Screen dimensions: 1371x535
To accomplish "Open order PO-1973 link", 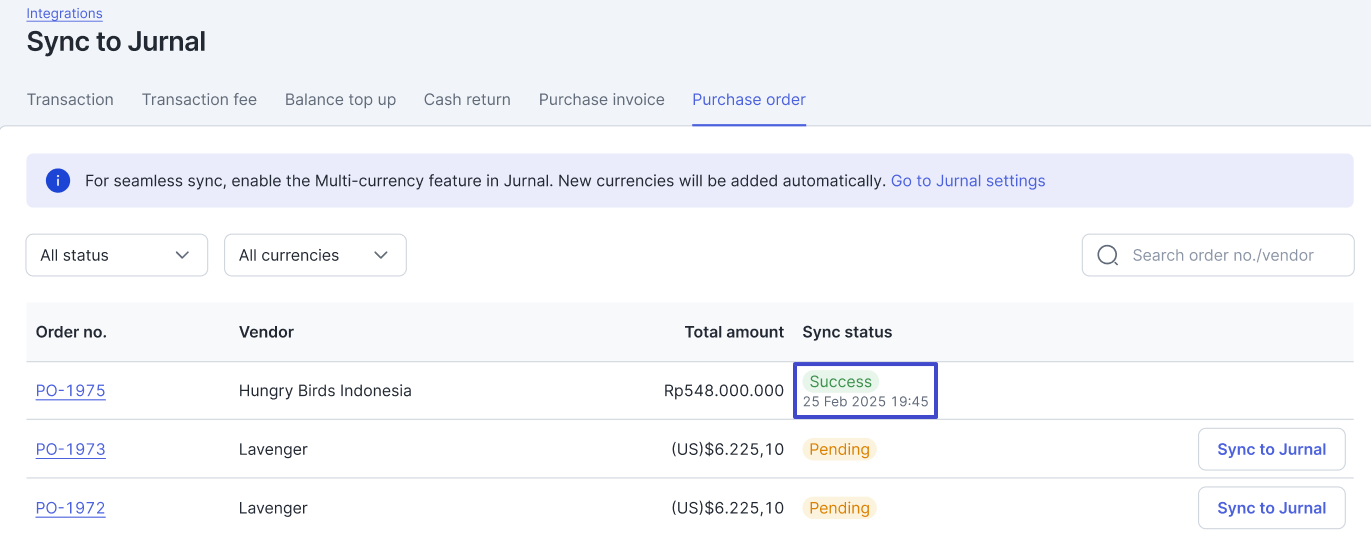I will pos(70,449).
